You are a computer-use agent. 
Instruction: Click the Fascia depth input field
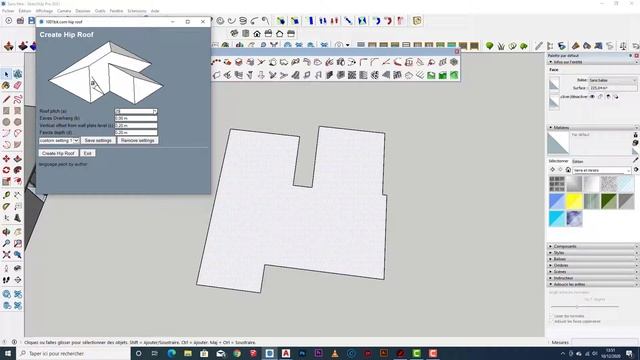point(136,133)
